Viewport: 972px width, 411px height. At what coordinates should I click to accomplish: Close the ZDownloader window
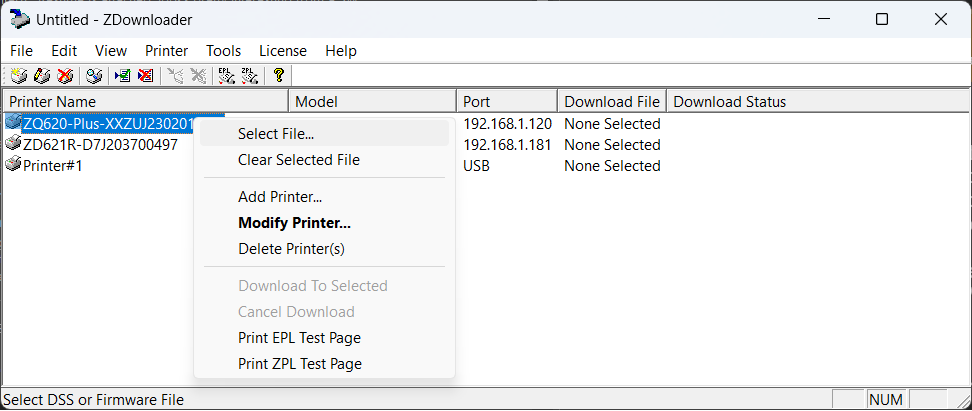[x=940, y=20]
